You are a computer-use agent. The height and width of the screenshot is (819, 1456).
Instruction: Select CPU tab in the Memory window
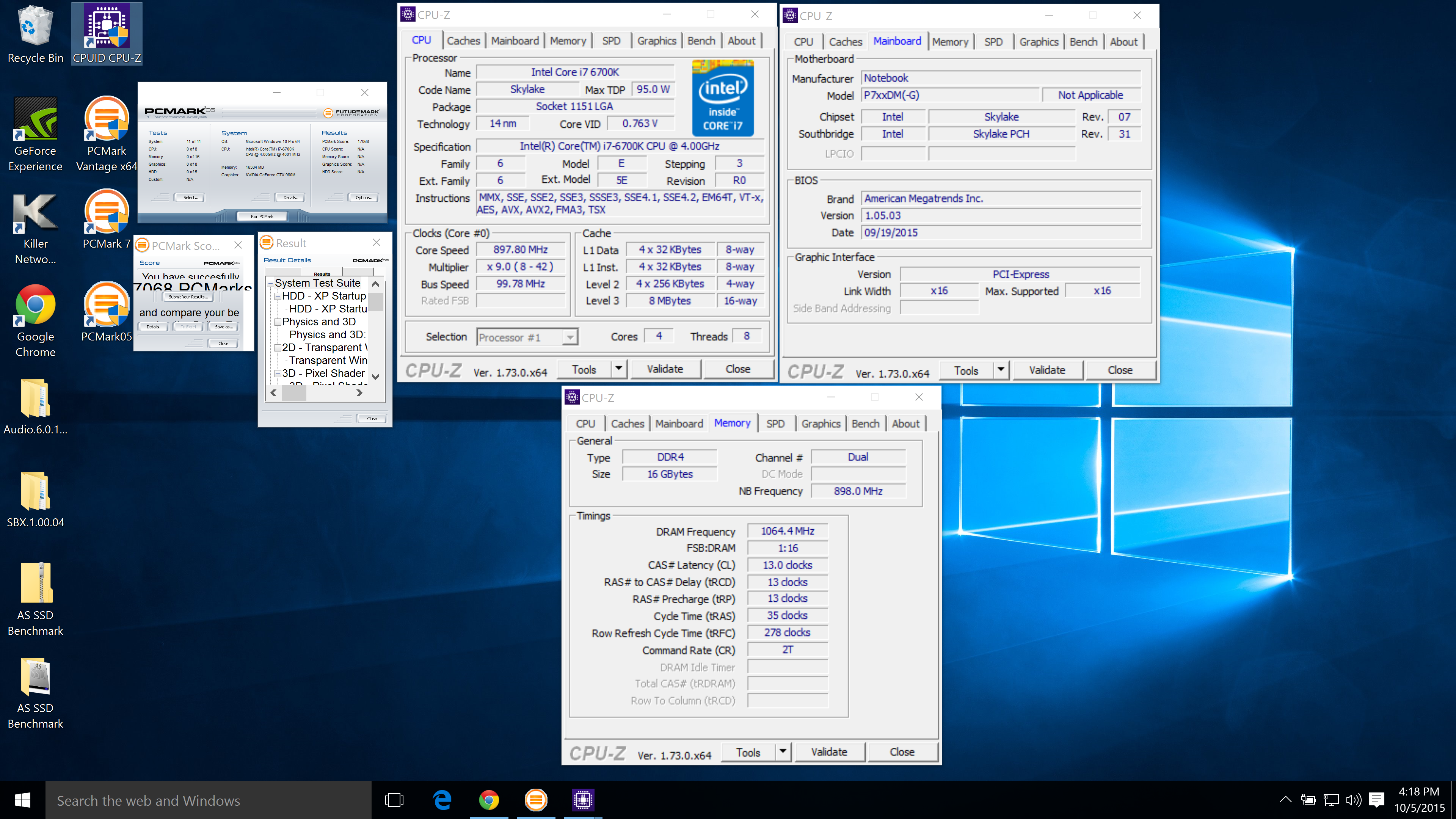[585, 424]
